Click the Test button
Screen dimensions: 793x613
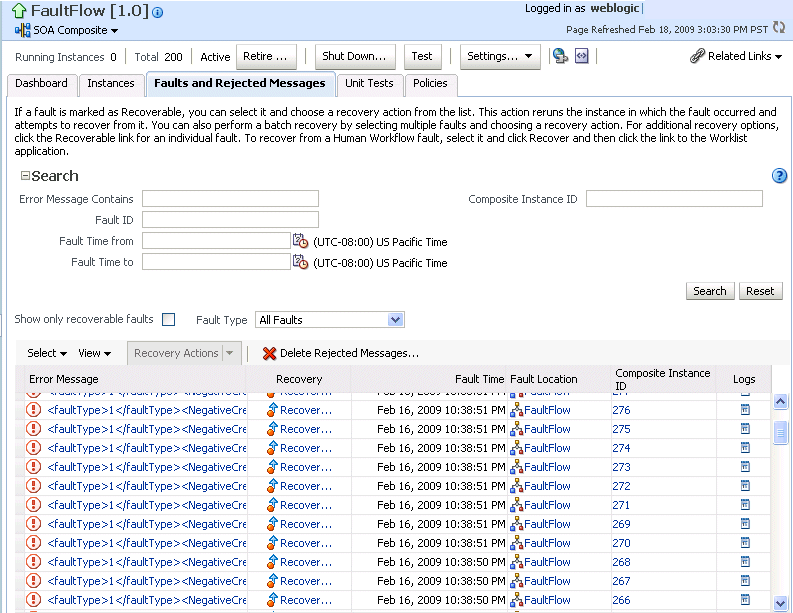(x=422, y=56)
